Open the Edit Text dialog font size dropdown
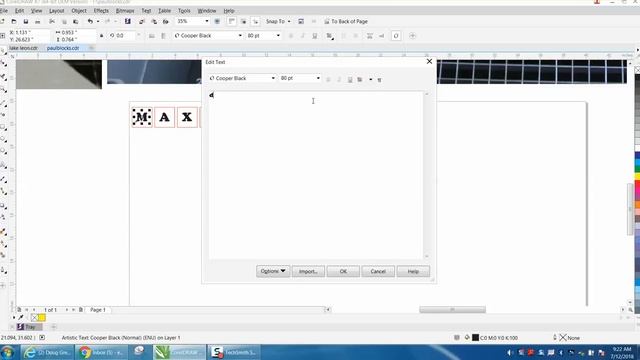The width and height of the screenshot is (640, 360). (x=318, y=78)
